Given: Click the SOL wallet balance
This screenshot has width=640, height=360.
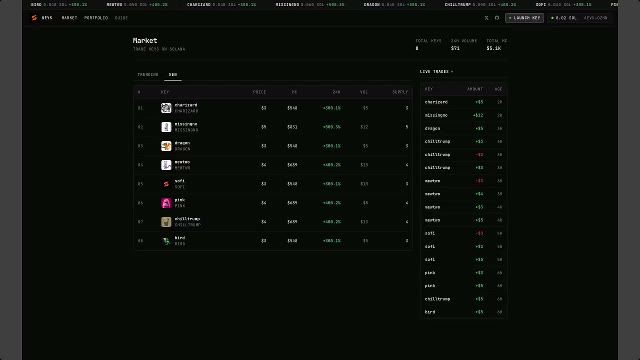Looking at the screenshot, I should (x=564, y=18).
